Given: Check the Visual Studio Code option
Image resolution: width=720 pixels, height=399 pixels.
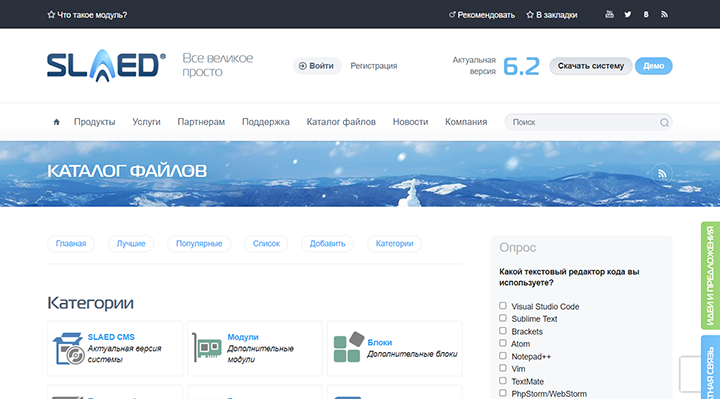Looking at the screenshot, I should click(x=503, y=306).
